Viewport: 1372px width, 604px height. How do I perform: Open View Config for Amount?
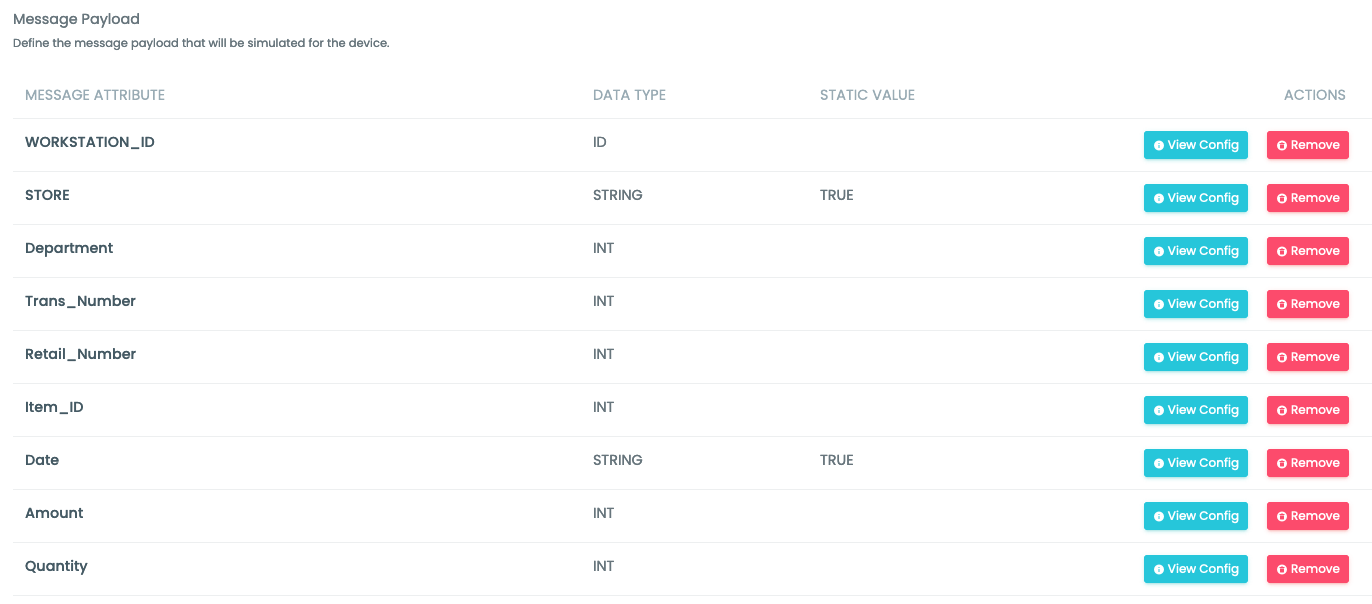pos(1196,516)
